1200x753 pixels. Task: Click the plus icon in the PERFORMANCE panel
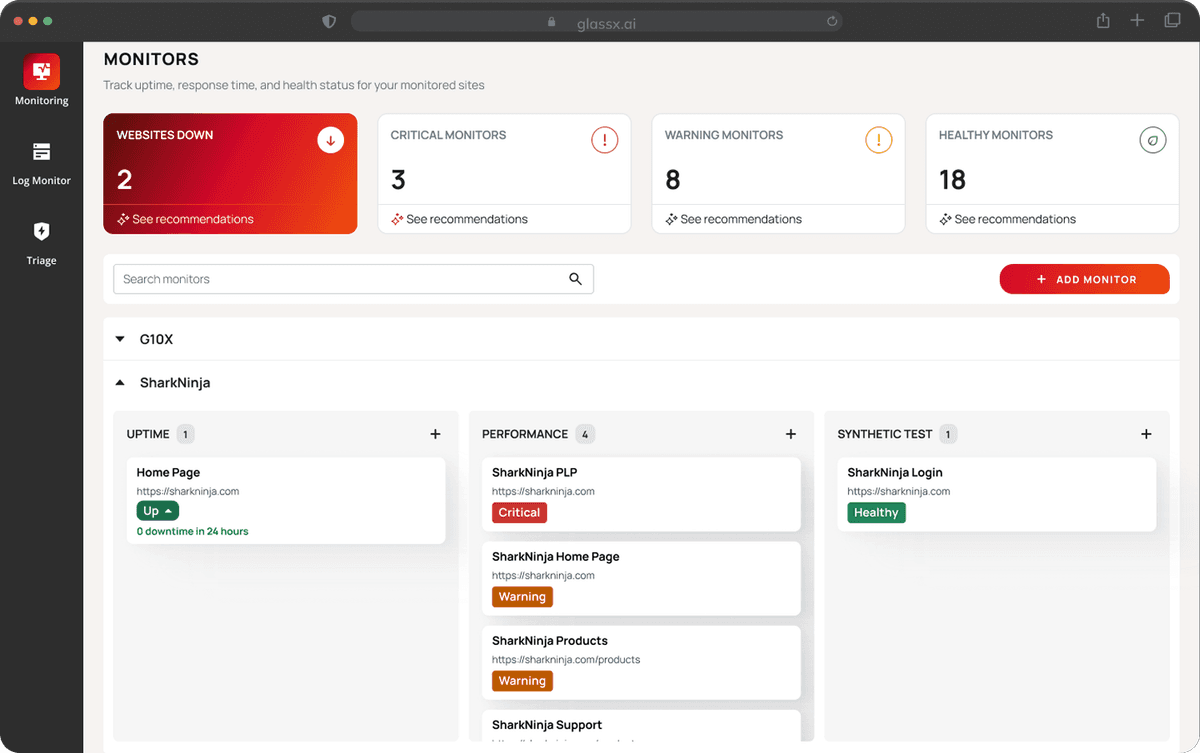coord(790,434)
